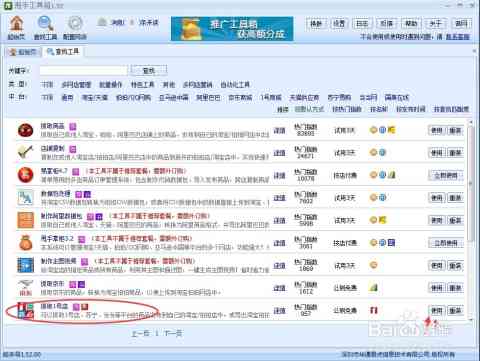Click 重装 button in the 24671 row

point(455,153)
